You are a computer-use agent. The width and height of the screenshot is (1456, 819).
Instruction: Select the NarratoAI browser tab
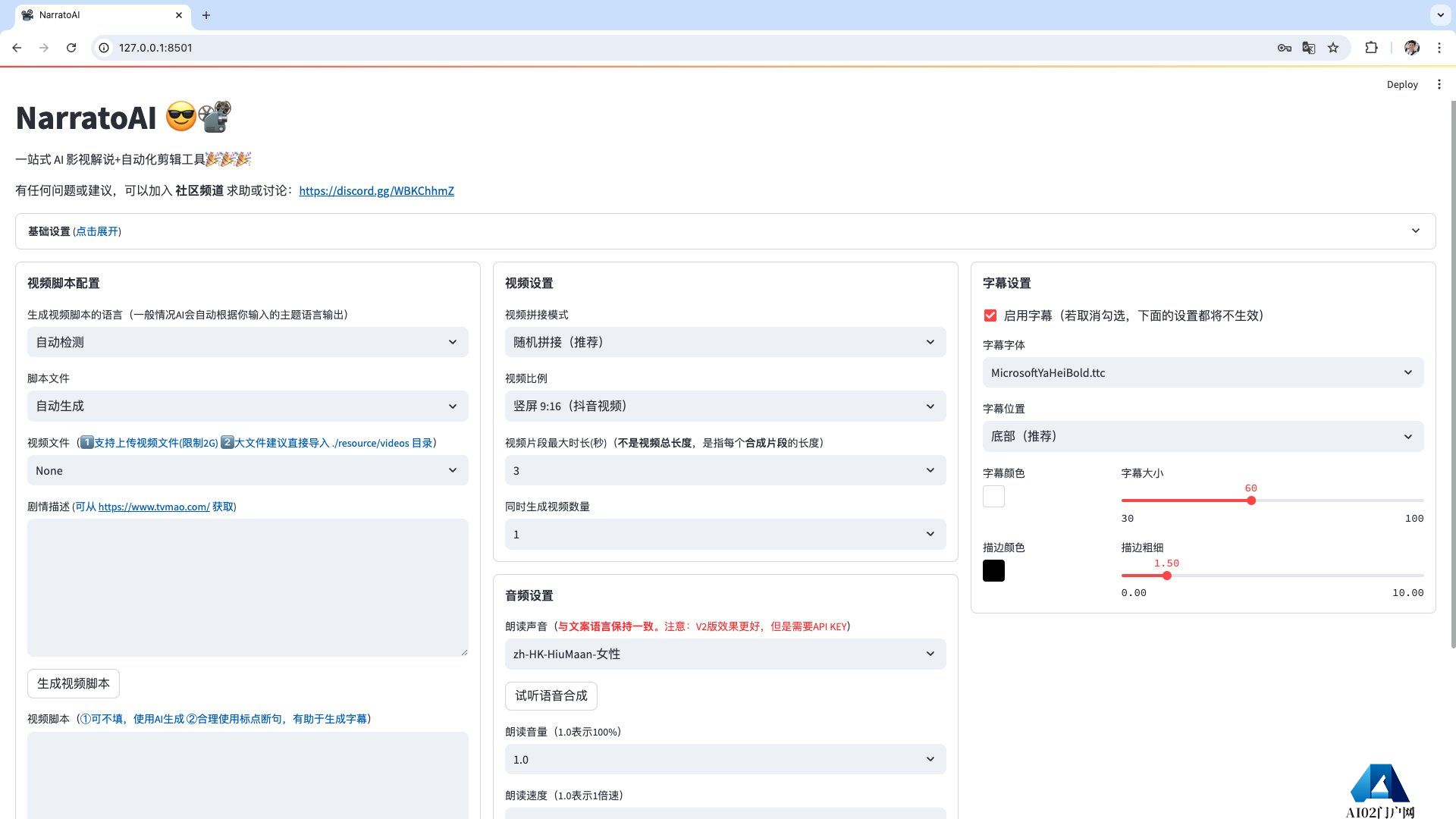coord(102,15)
